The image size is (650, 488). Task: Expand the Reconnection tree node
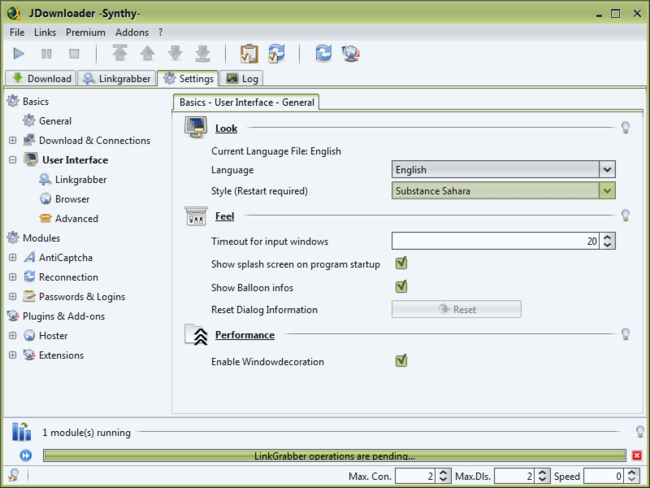coord(12,277)
